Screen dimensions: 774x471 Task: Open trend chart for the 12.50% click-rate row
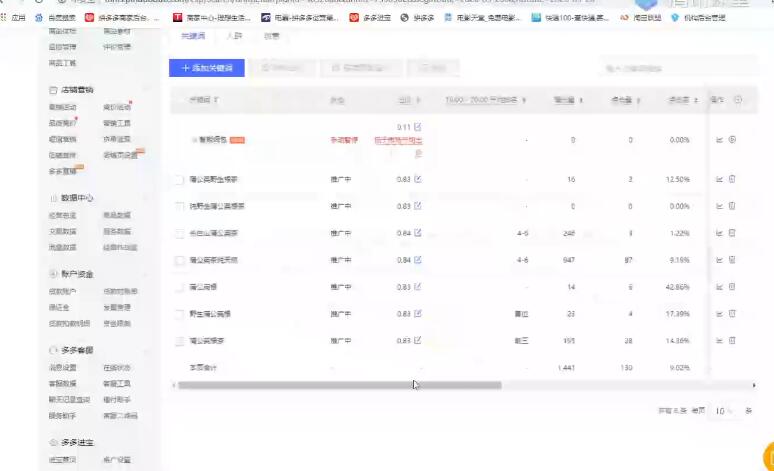point(719,179)
